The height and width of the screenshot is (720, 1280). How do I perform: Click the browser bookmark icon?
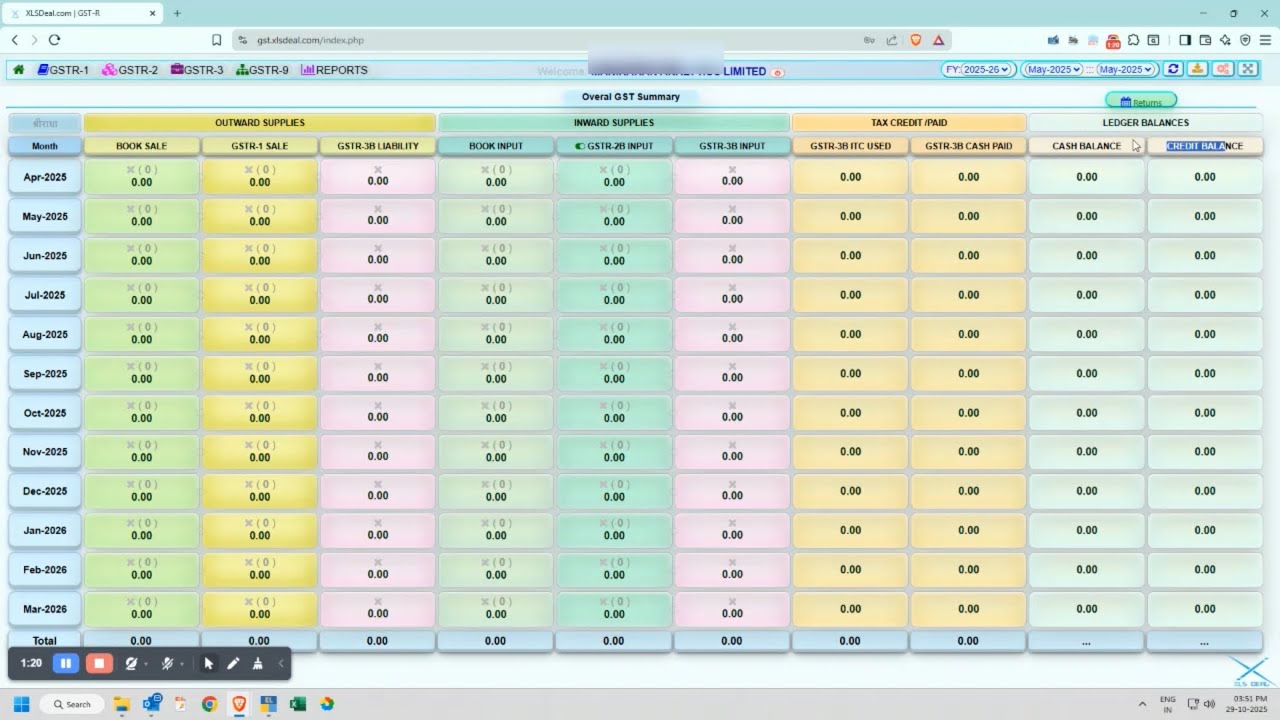pyautogui.click(x=216, y=40)
